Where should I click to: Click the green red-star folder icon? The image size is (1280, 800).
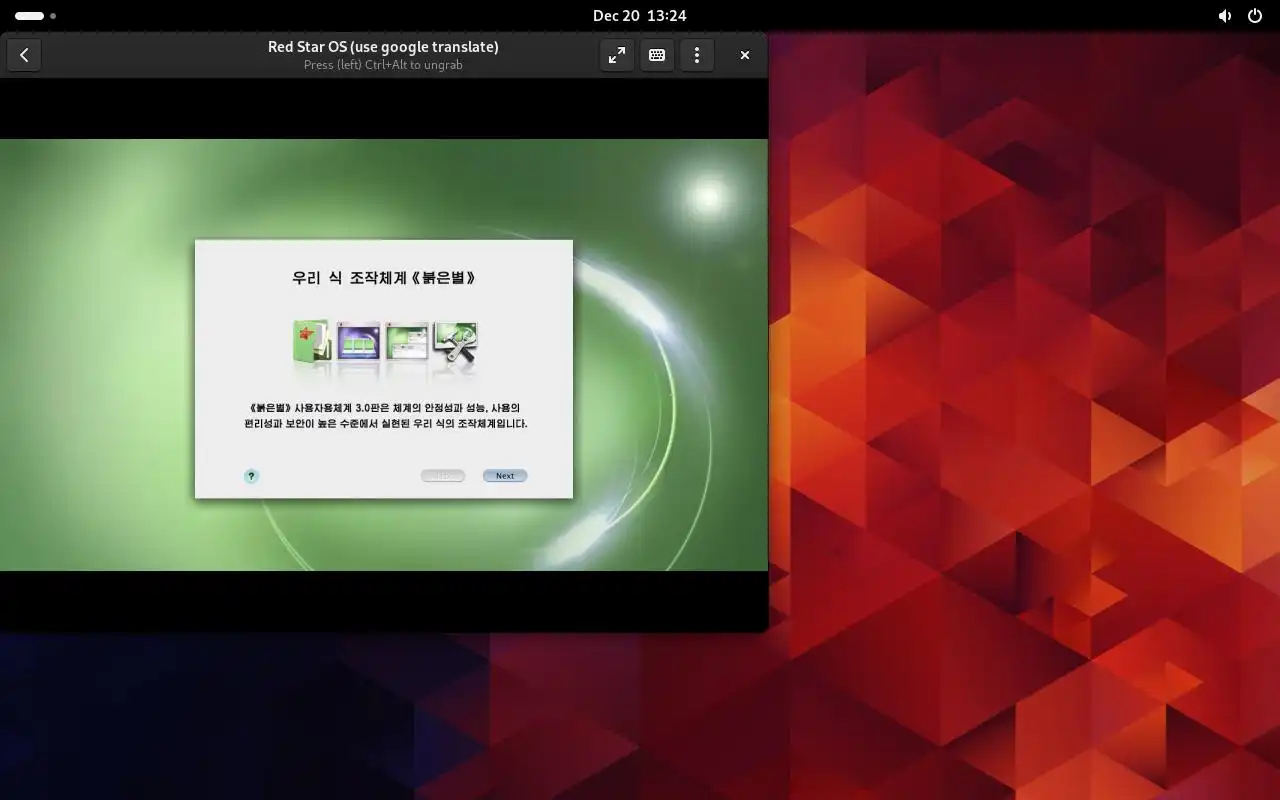point(312,342)
